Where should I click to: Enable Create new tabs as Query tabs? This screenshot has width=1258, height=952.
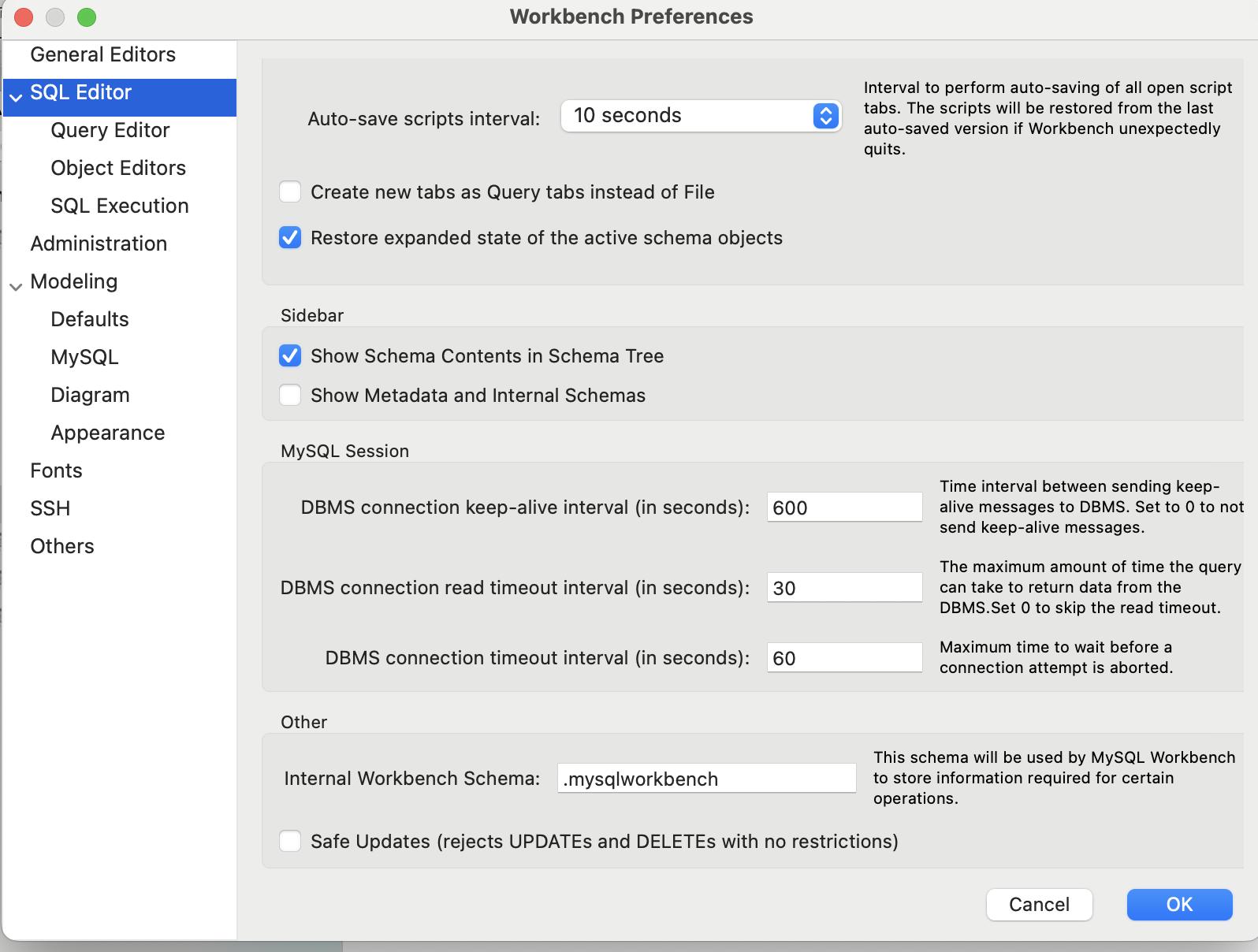290,192
